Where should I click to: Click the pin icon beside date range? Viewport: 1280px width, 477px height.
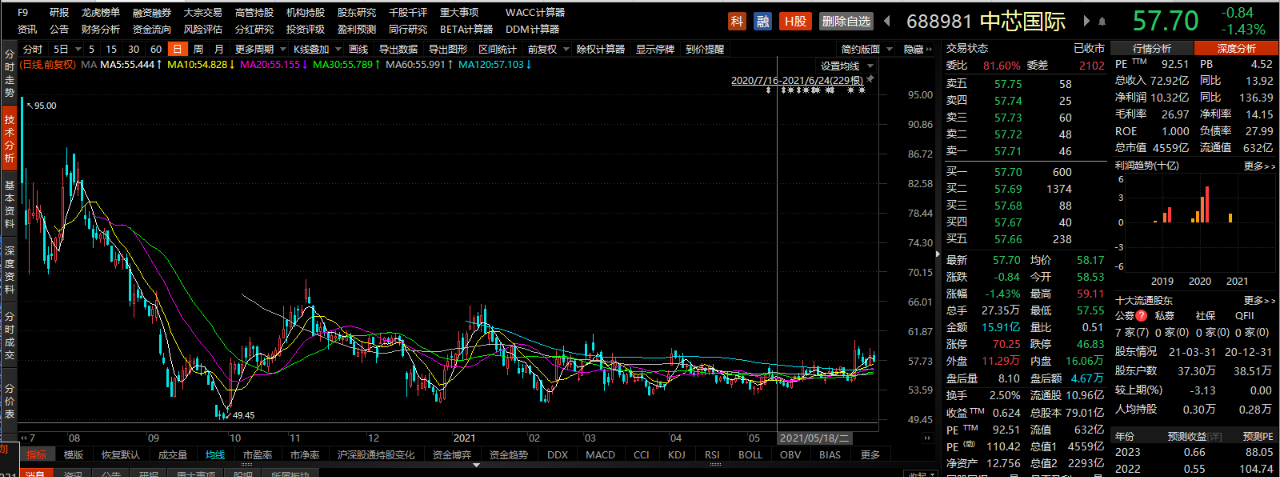(870, 79)
